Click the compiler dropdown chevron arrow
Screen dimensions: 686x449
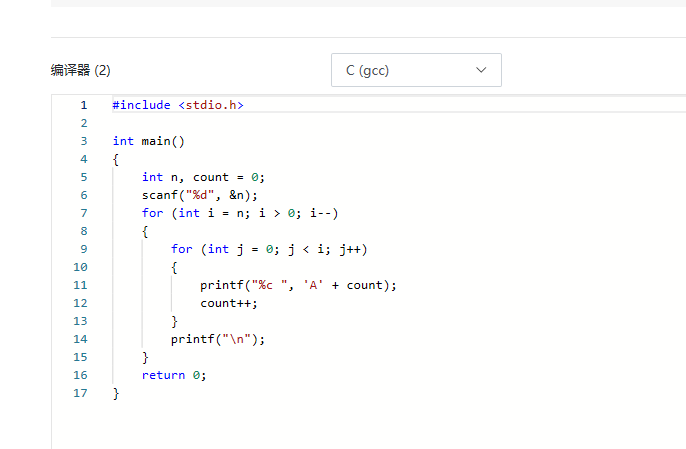coord(481,70)
